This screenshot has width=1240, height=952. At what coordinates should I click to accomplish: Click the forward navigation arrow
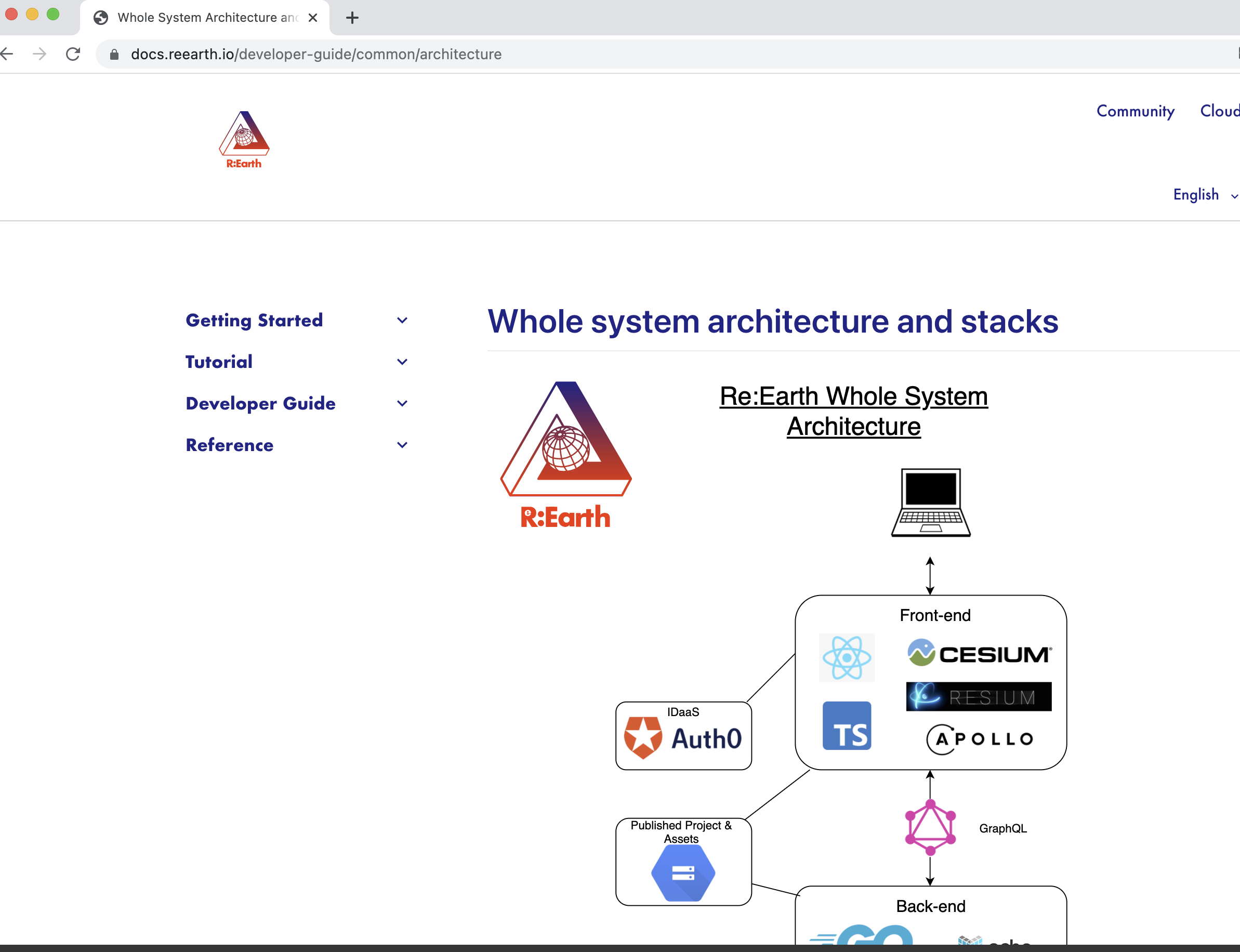pyautogui.click(x=39, y=55)
